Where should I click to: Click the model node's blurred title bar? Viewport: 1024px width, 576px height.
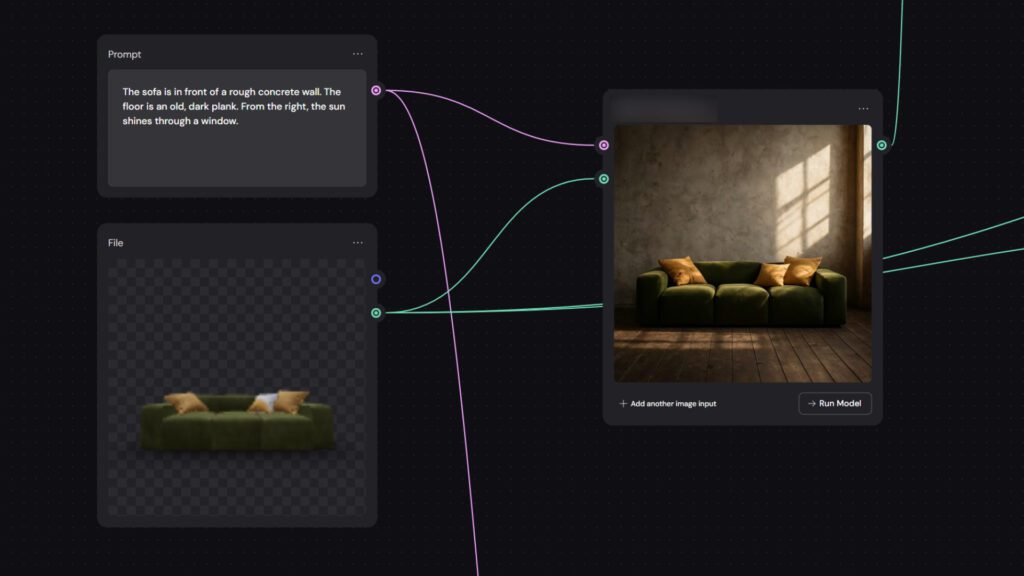[664, 109]
